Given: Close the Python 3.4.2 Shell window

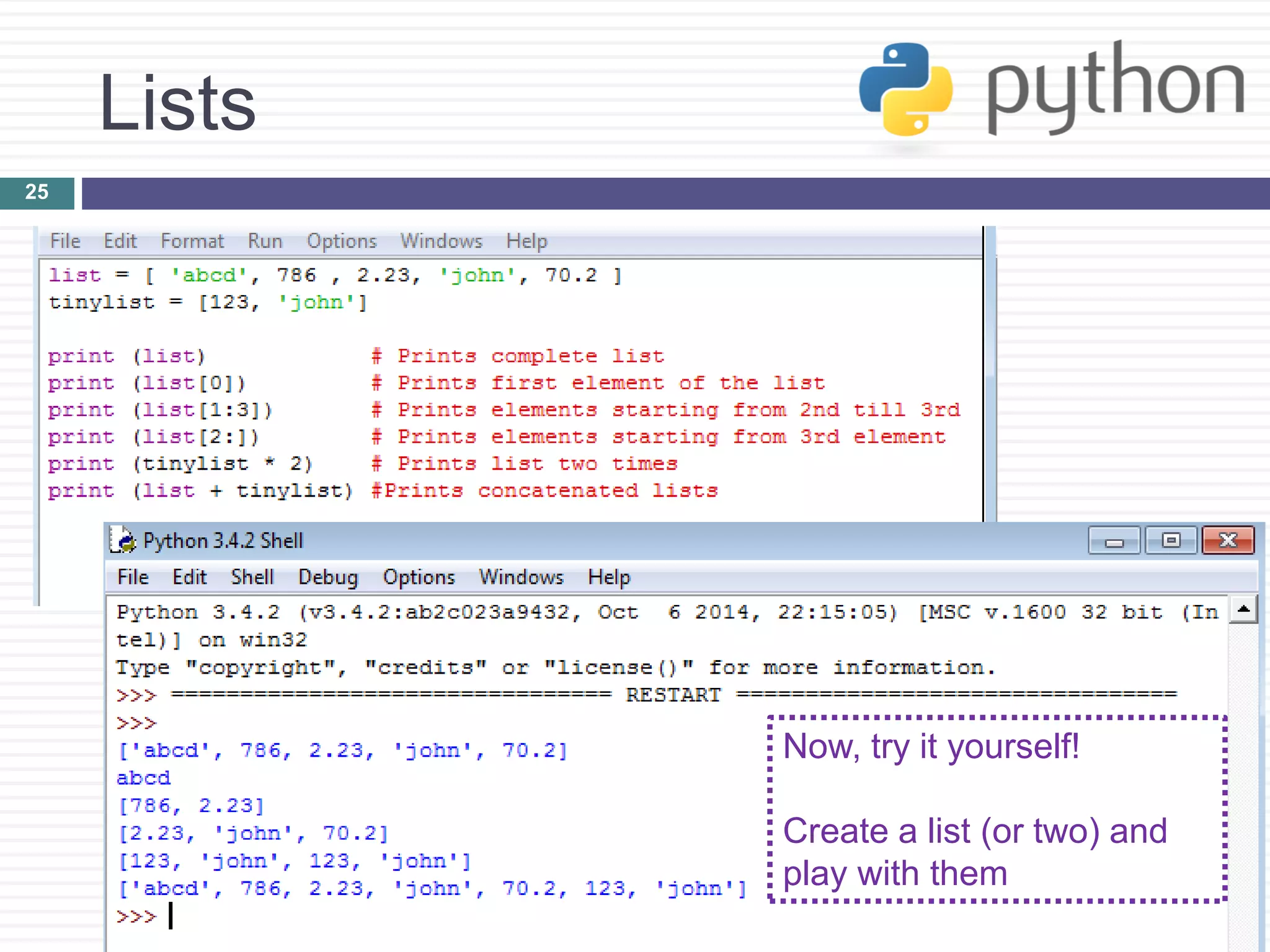Looking at the screenshot, I should [x=1228, y=540].
